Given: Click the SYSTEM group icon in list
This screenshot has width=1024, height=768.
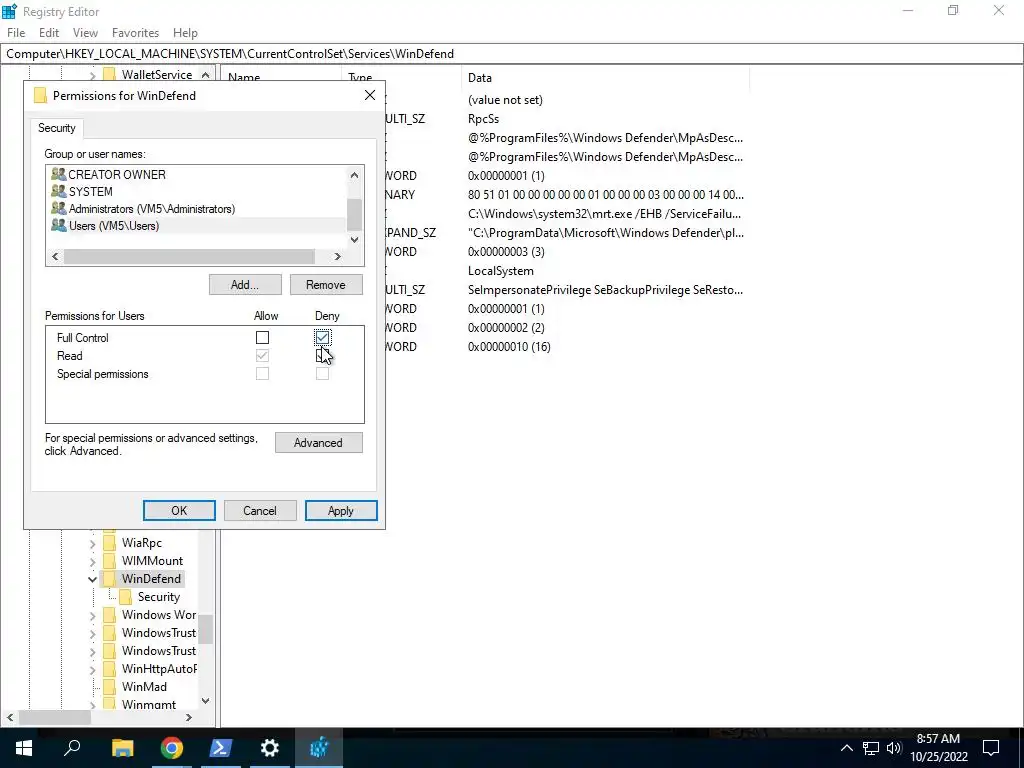Looking at the screenshot, I should pyautogui.click(x=59, y=191).
